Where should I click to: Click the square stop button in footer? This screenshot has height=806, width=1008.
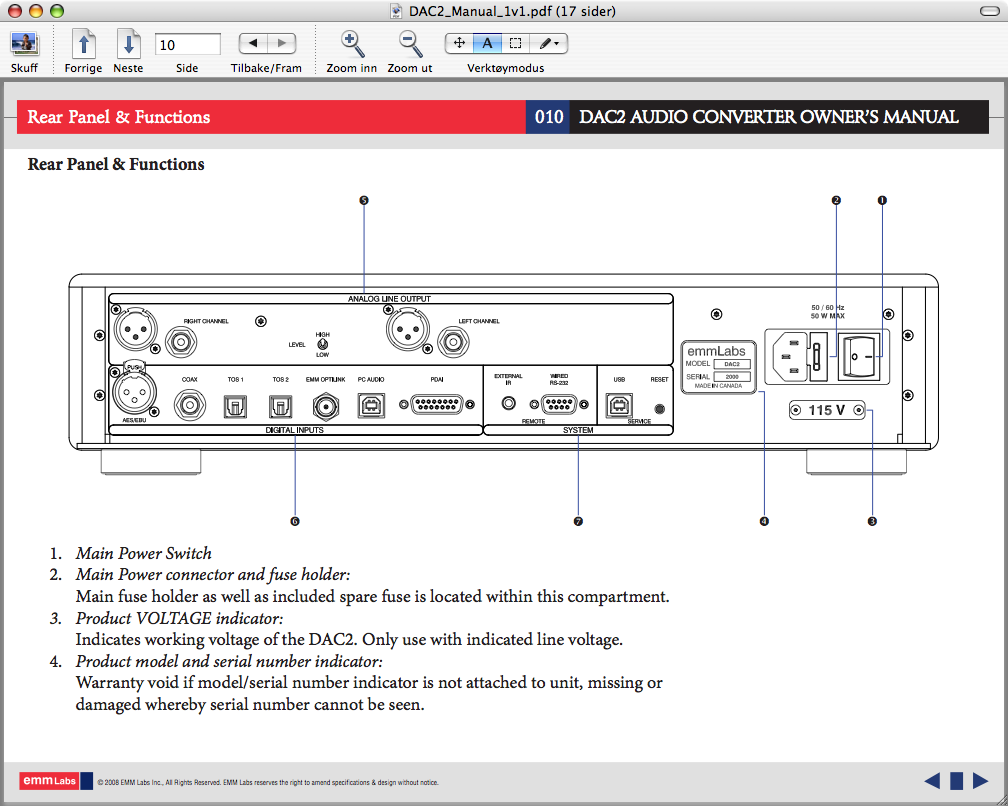957,780
